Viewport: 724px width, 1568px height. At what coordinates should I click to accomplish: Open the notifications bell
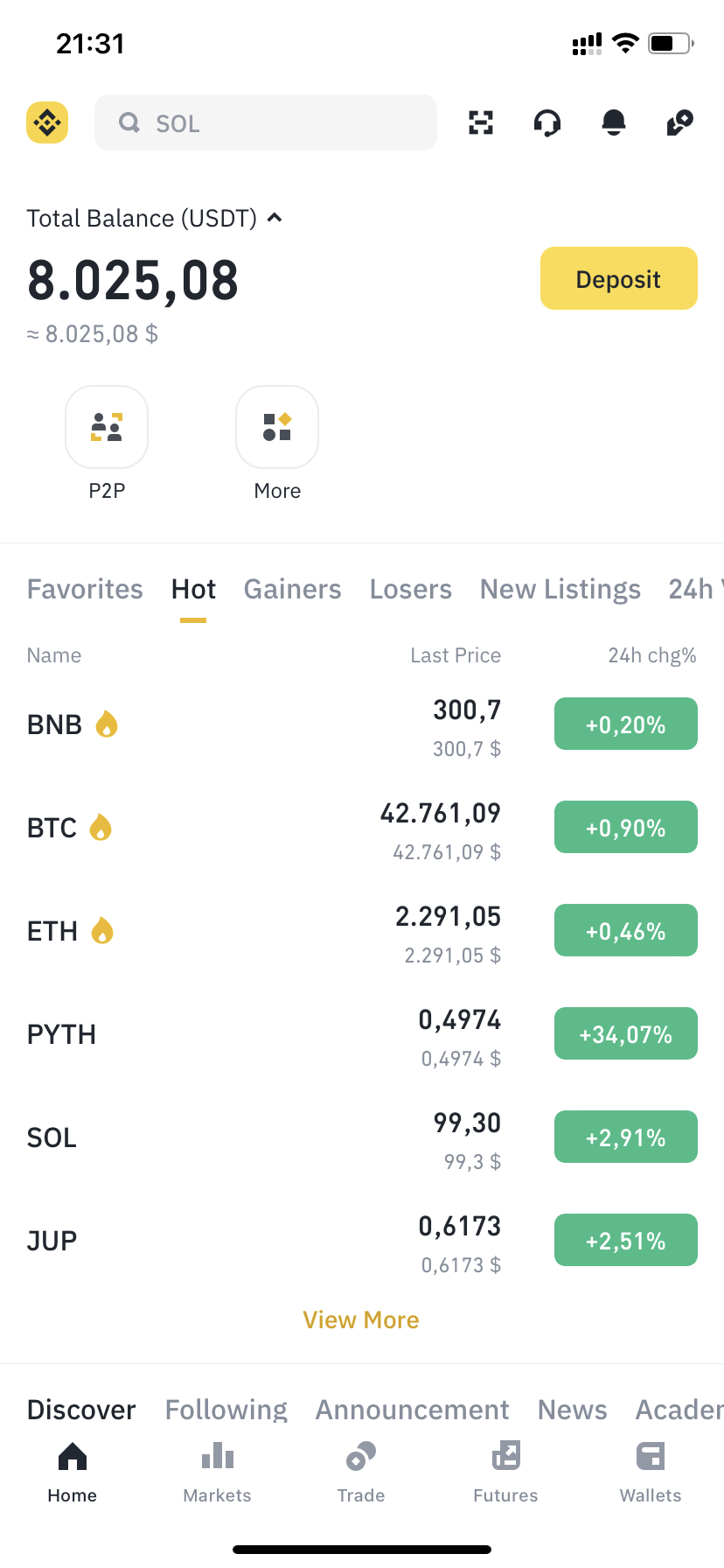(x=614, y=122)
